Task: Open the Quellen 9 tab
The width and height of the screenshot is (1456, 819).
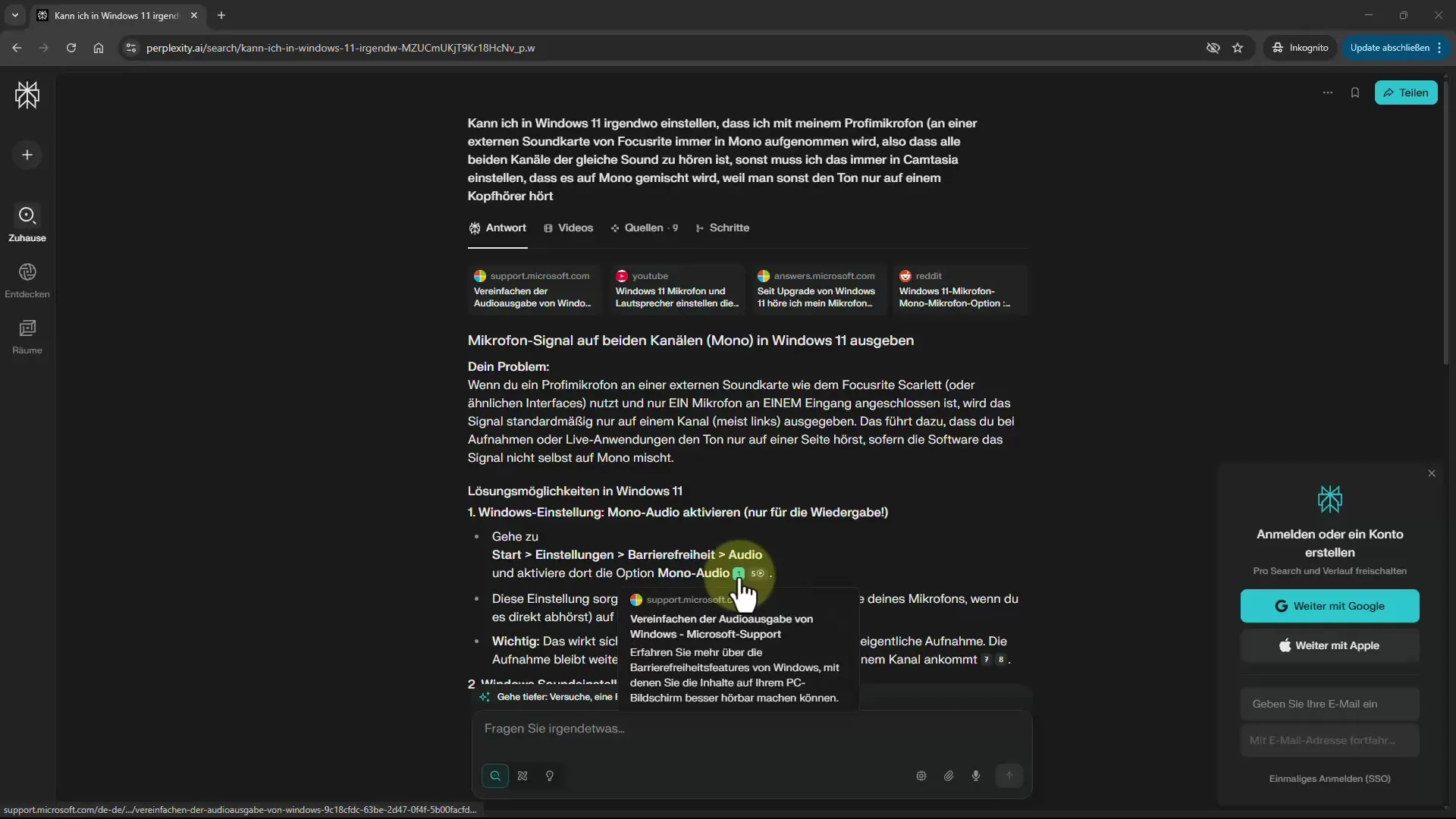Action: click(x=645, y=227)
